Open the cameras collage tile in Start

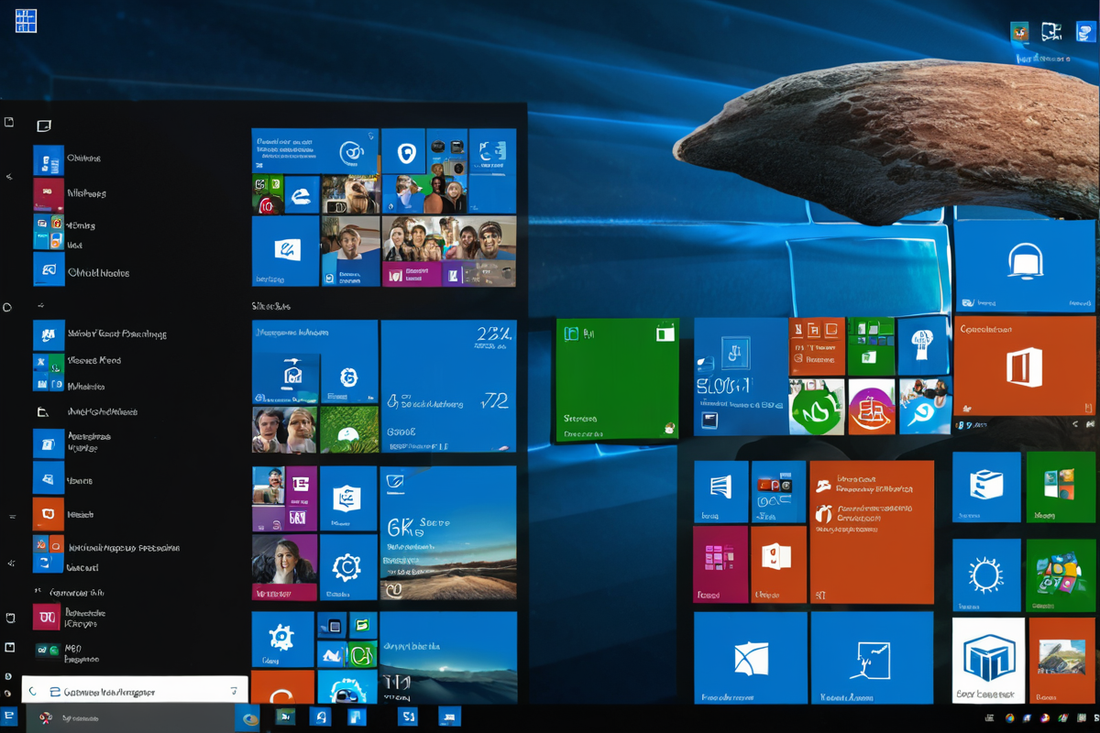[x=447, y=151]
